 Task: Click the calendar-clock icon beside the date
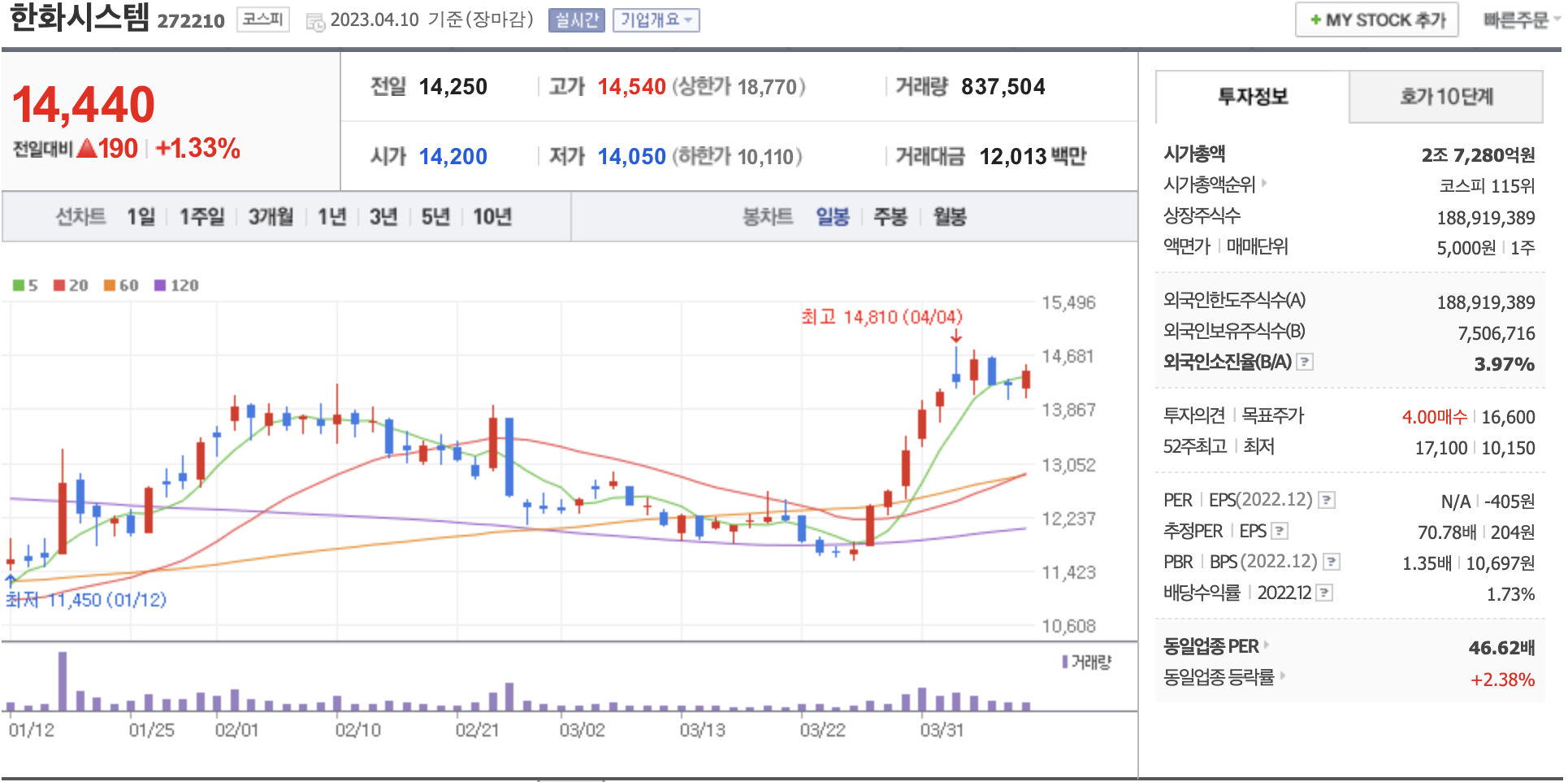point(315,22)
